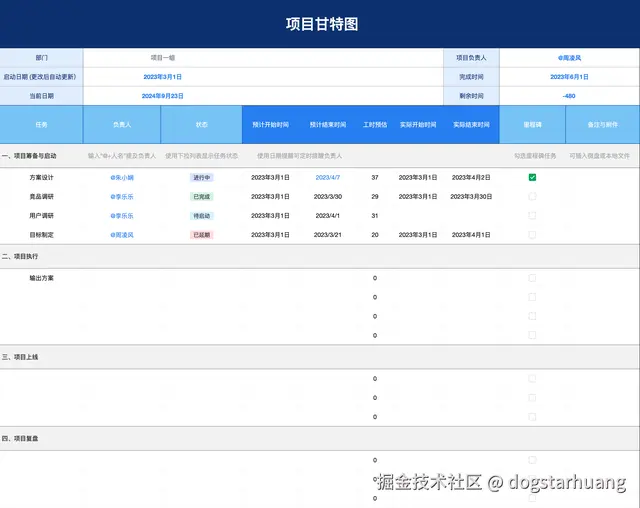Check the milestone box in 竞品调研 row
This screenshot has height=508, width=640.
[532, 196]
